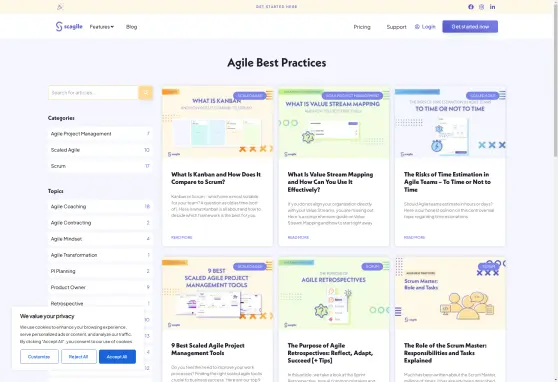Viewport: 558px width, 382px height.
Task: Click the Get started now button
Action: coord(470,27)
